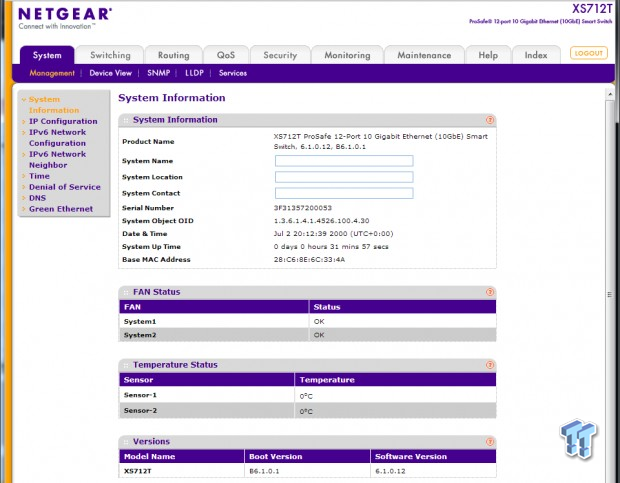Click software version 6.1.0.12 cell
Screen dimensions: 620x483
(x=433, y=471)
